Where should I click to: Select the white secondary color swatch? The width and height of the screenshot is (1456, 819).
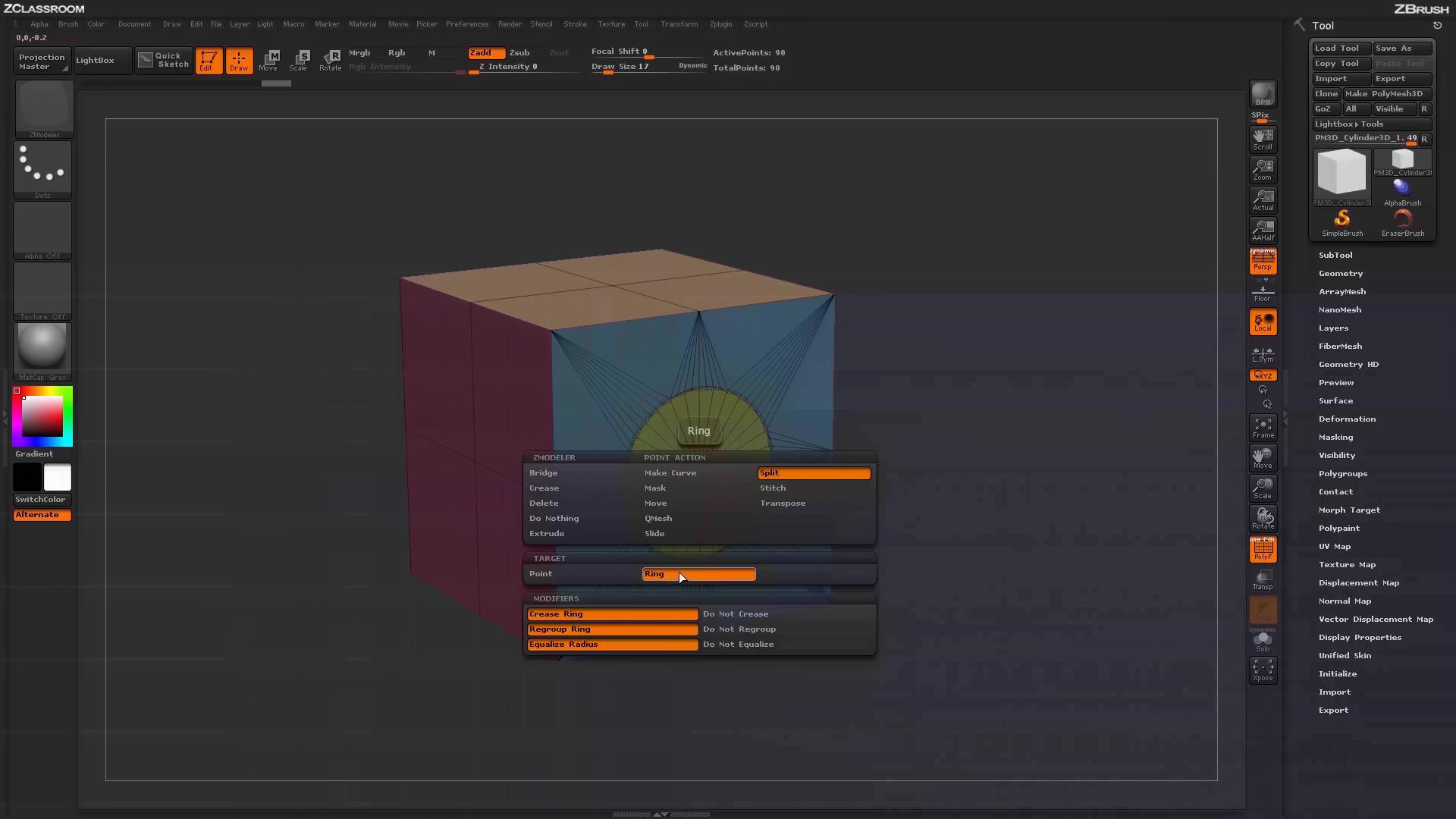pyautogui.click(x=58, y=478)
